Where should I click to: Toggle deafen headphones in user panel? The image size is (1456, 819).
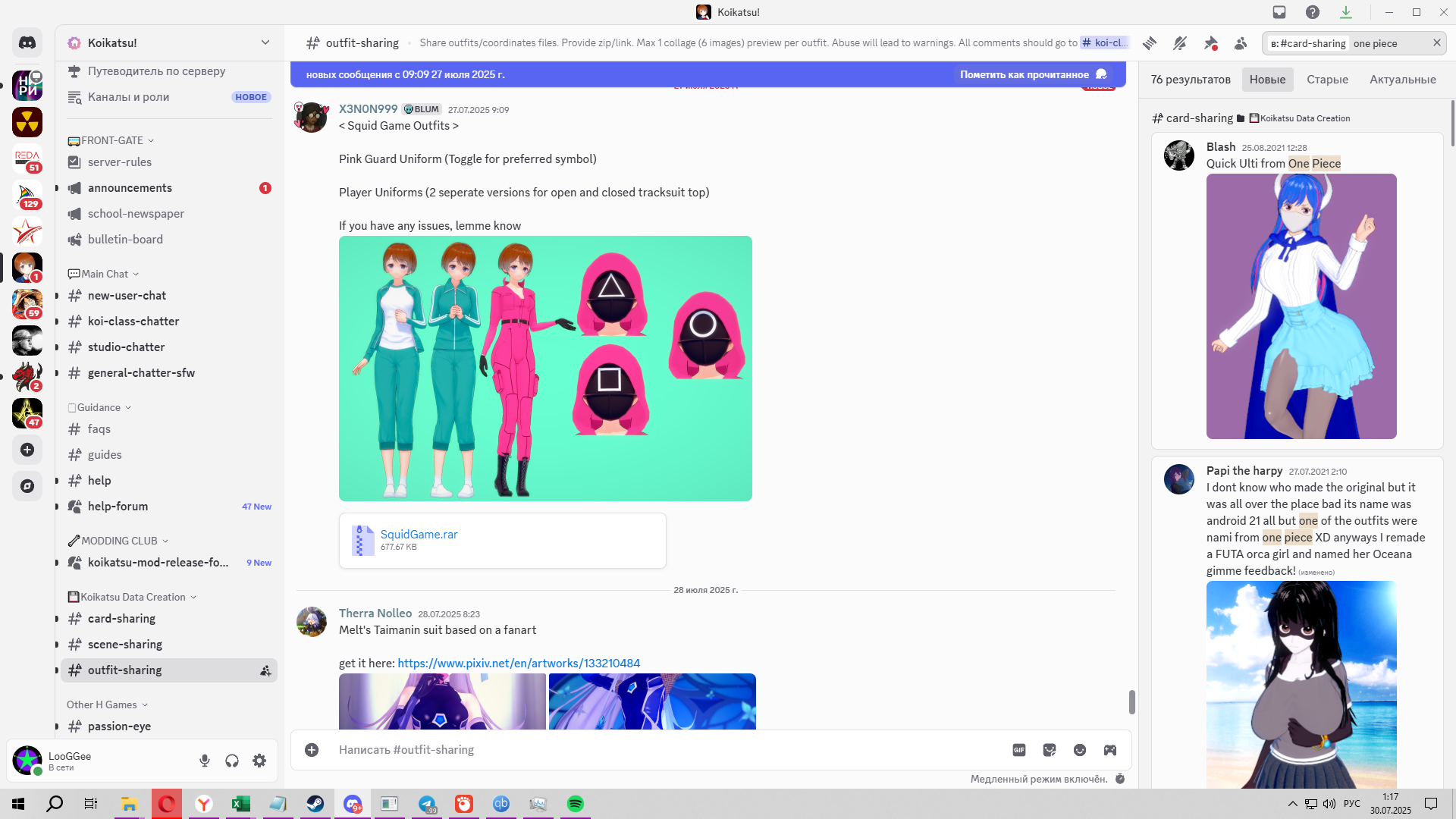point(232,761)
